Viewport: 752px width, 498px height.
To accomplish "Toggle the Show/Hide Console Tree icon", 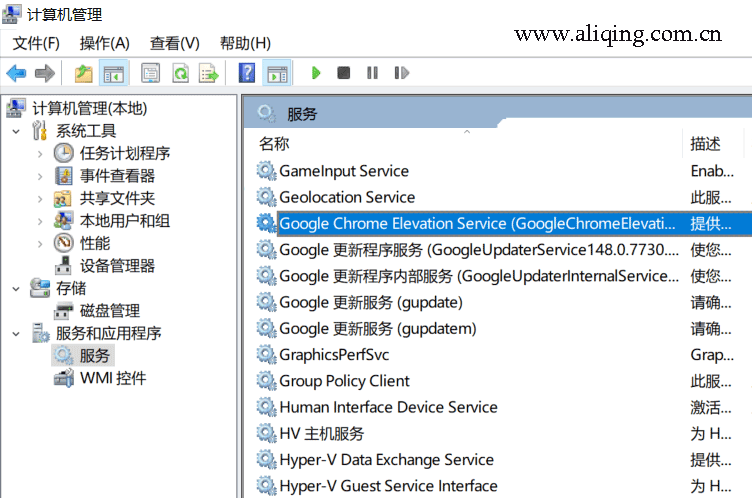I will [114, 73].
